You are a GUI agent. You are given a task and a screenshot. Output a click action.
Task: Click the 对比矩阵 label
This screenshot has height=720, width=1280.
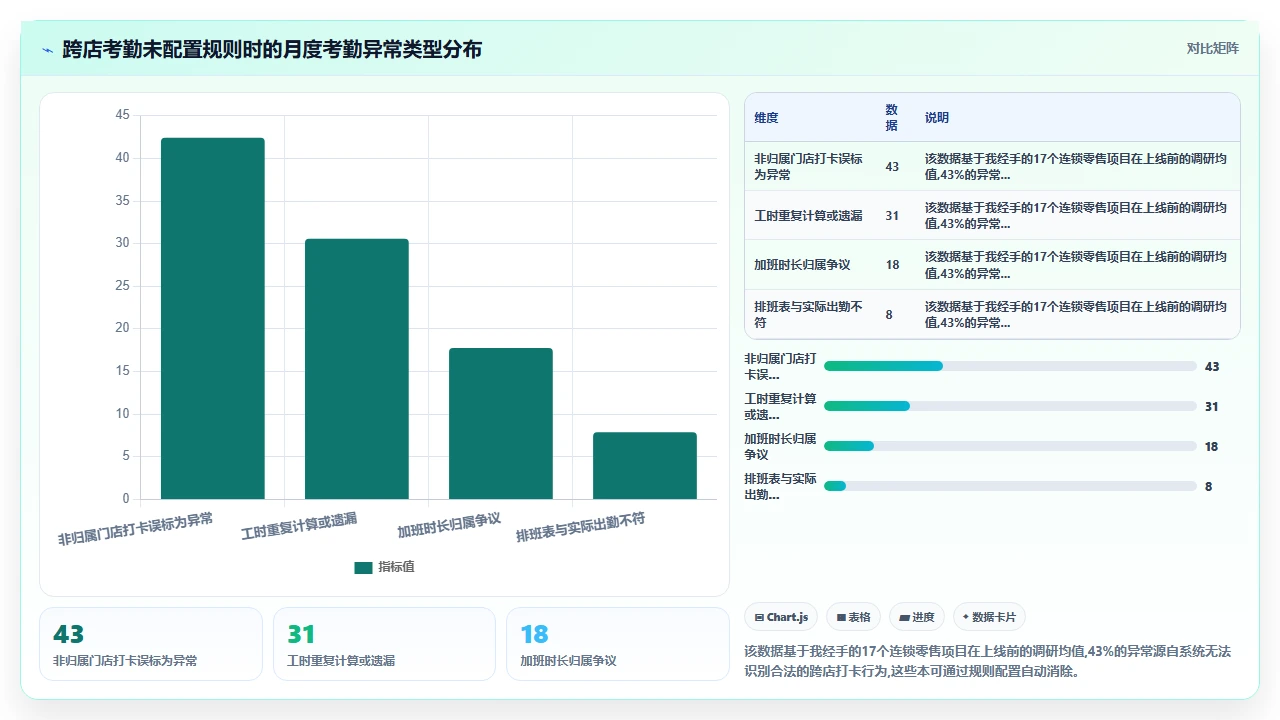(x=1213, y=48)
